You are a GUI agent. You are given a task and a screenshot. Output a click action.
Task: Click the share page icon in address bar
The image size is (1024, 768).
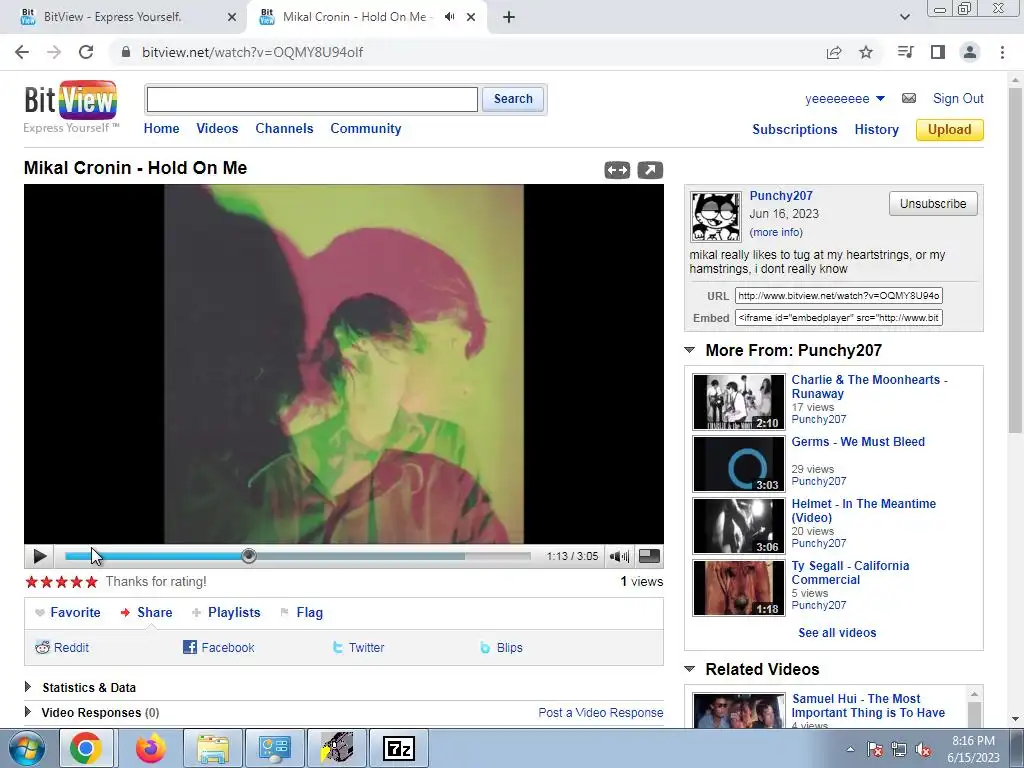point(834,52)
